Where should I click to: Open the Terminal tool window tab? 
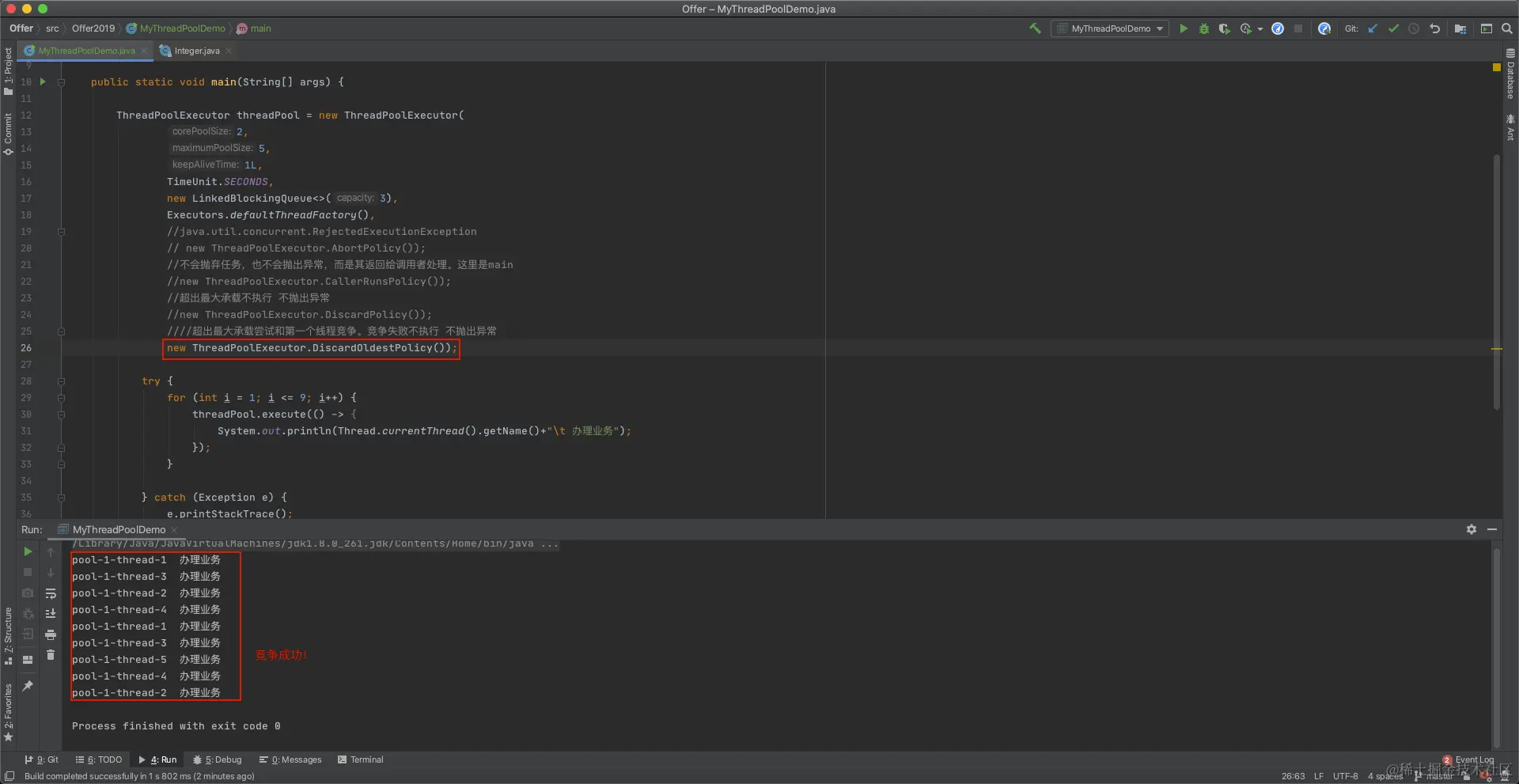tap(361, 759)
